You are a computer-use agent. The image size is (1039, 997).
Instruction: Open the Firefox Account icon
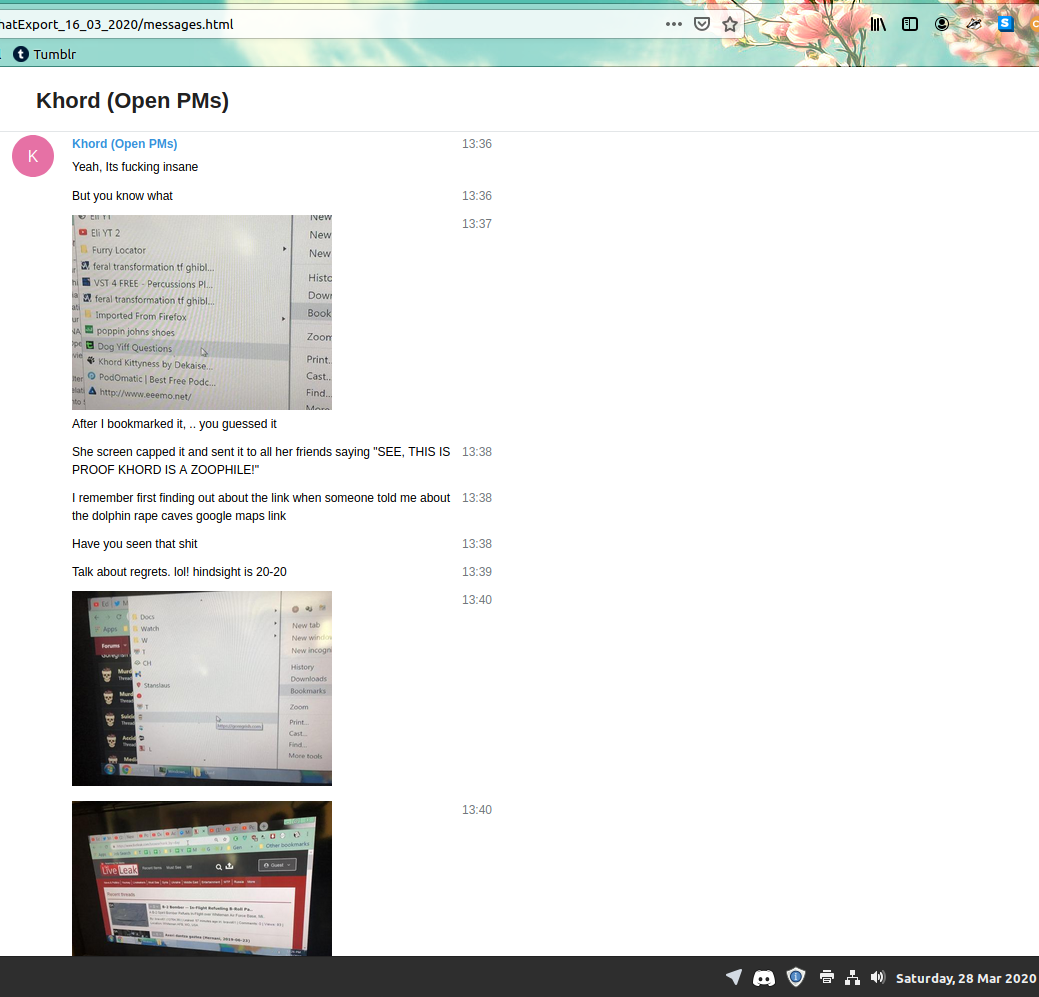[x=942, y=25]
